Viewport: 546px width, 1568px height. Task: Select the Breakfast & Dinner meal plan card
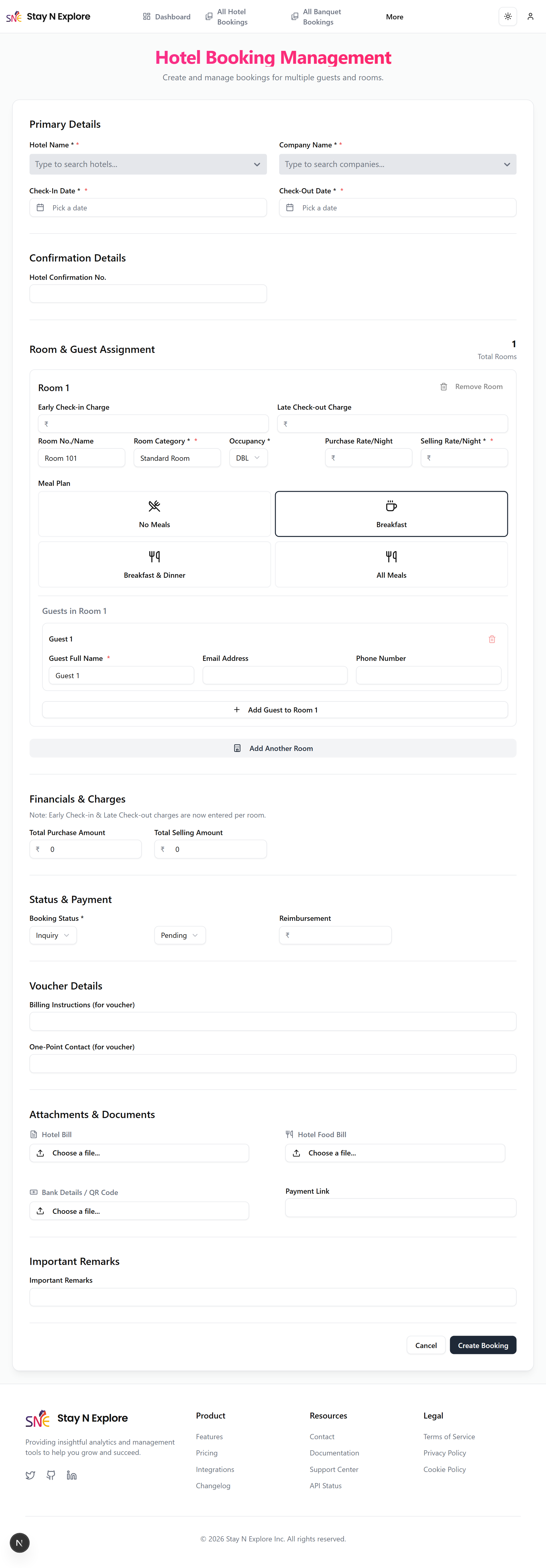[x=155, y=564]
